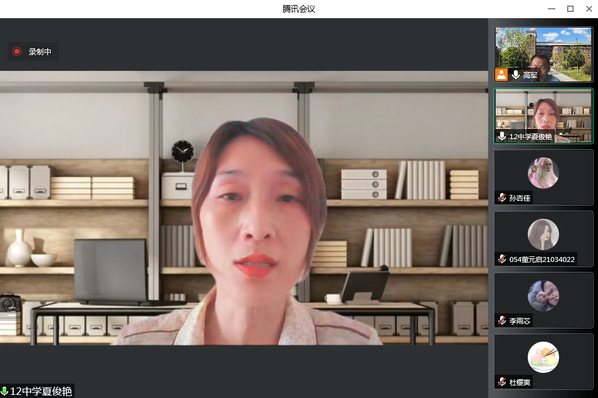The height and width of the screenshot is (398, 598).
Task: Click microphone icon on 12中学夏俊艳 thumbnail
Action: (502, 136)
